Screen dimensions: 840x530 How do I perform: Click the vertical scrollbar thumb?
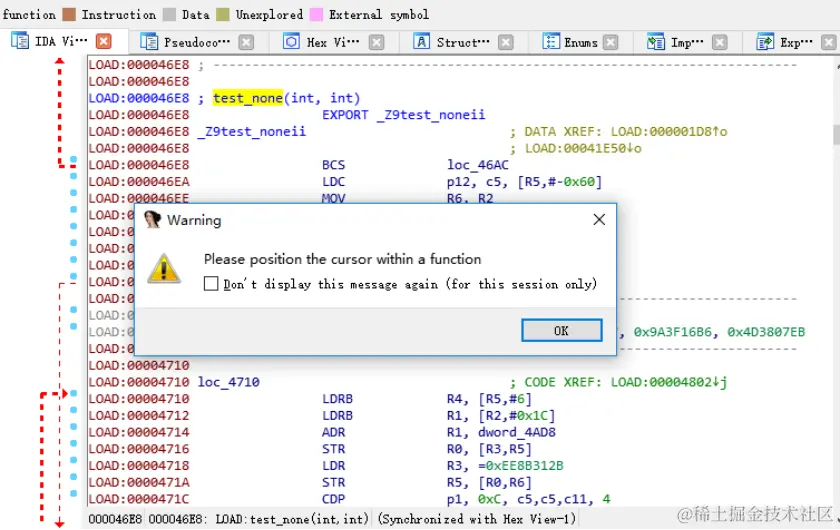click(836, 135)
